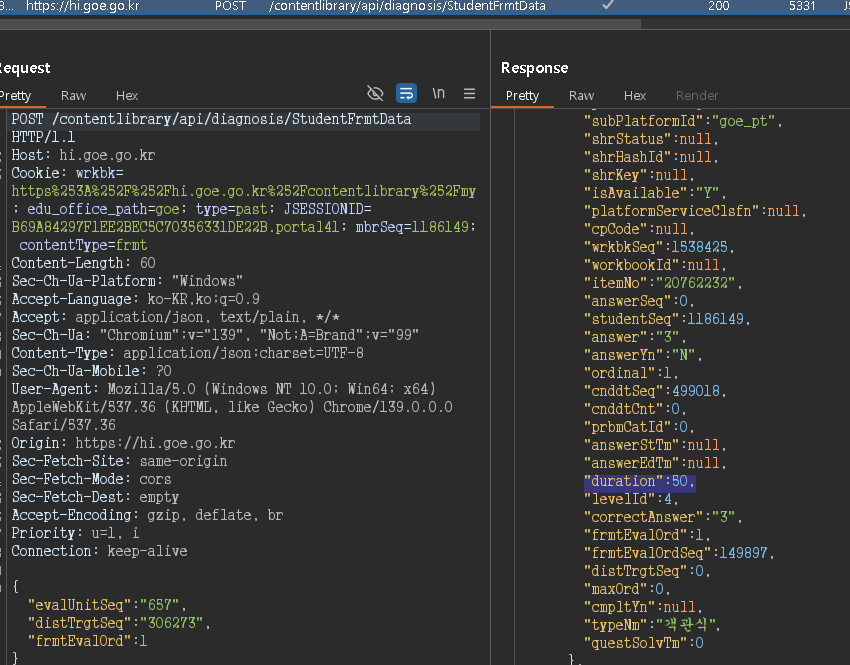Open the Response Render tab
The image size is (850, 665).
(x=697, y=95)
